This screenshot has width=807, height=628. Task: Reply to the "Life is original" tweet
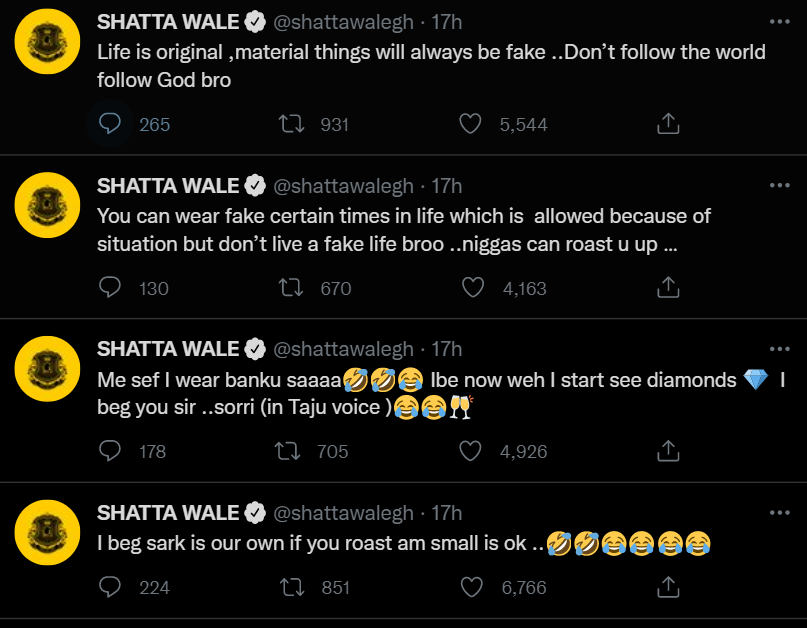[x=110, y=124]
